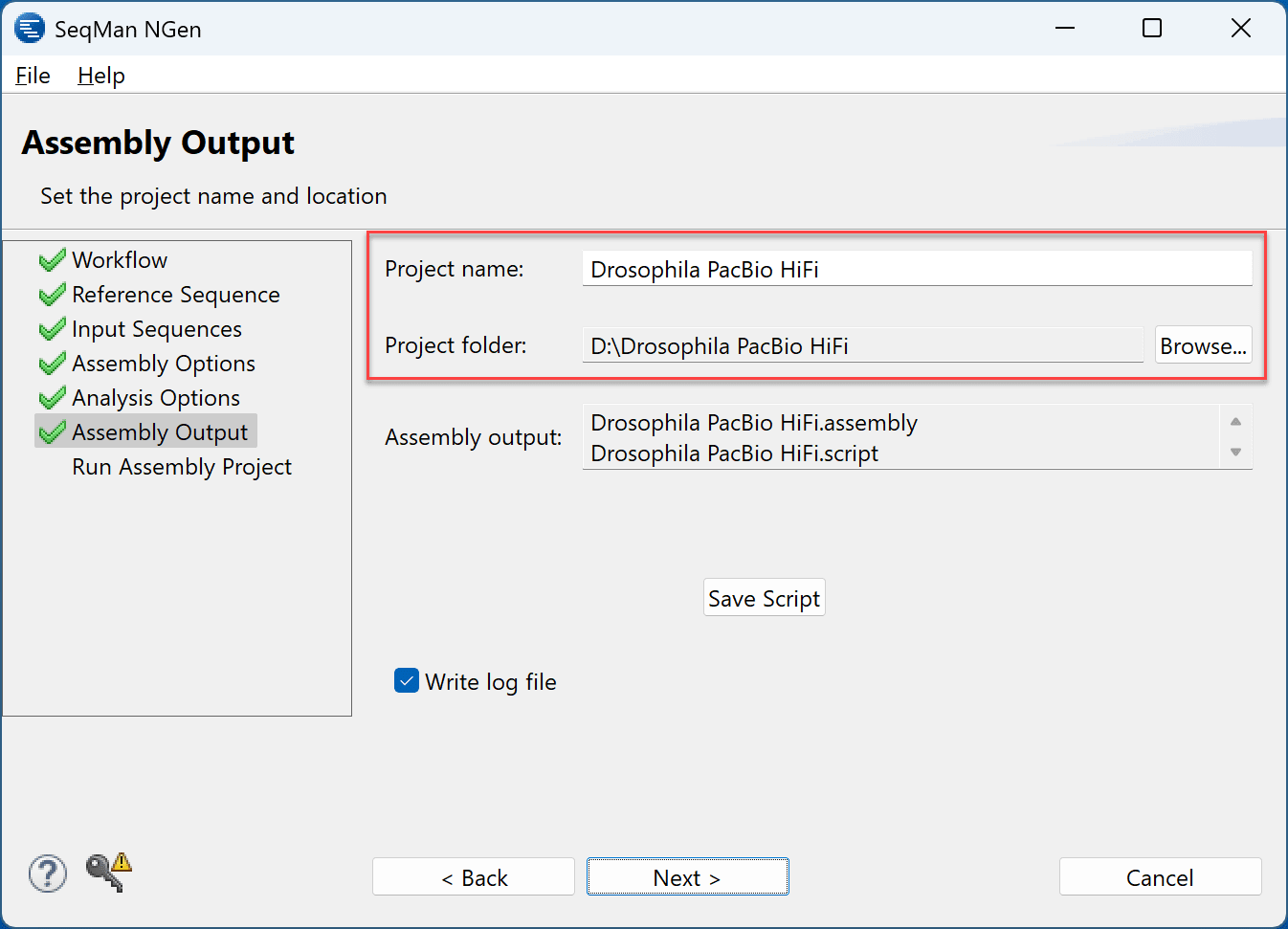
Task: Go to the Run Assembly Project step
Action: [x=182, y=467]
